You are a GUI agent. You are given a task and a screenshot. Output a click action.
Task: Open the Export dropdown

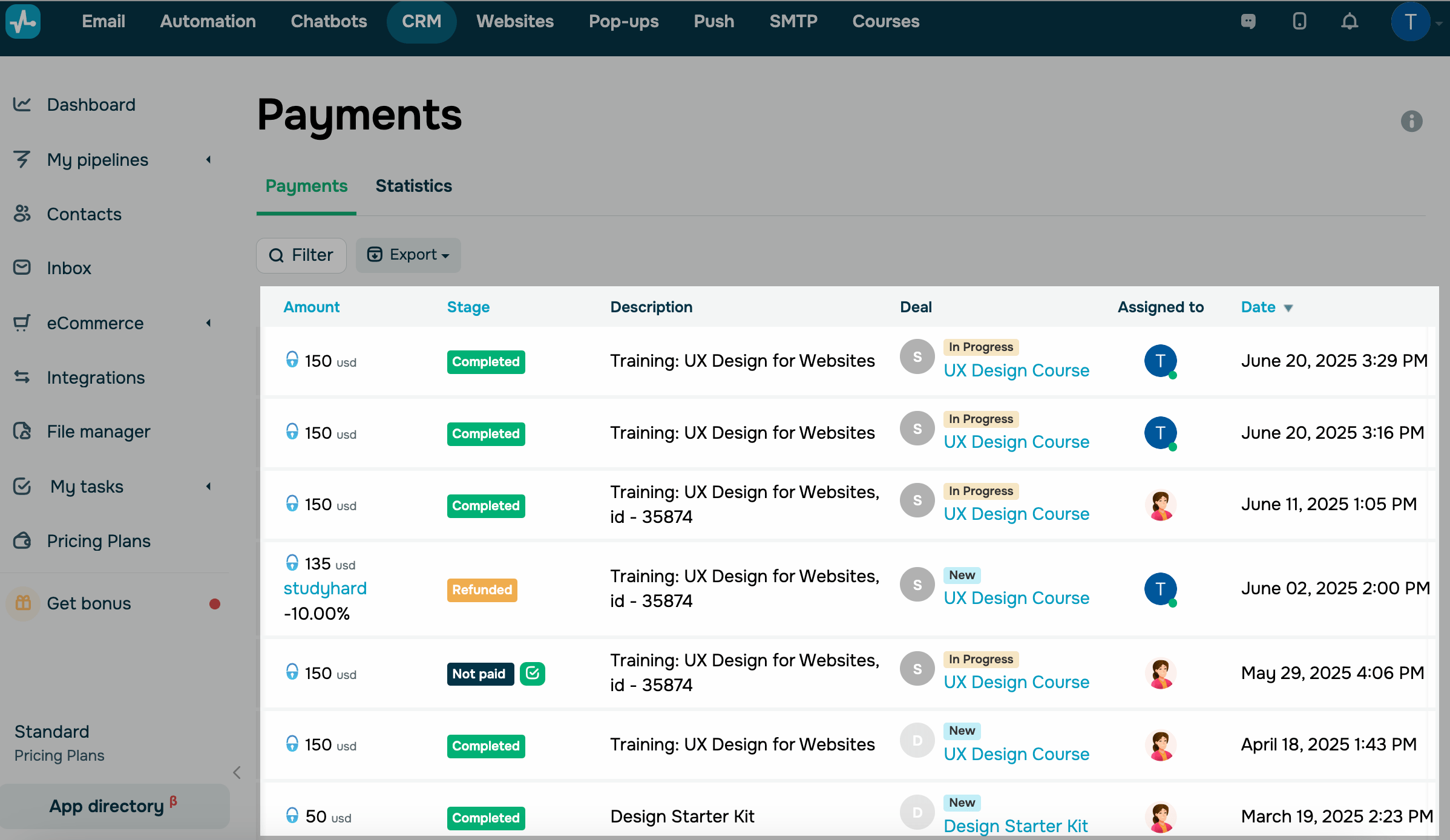pos(408,255)
